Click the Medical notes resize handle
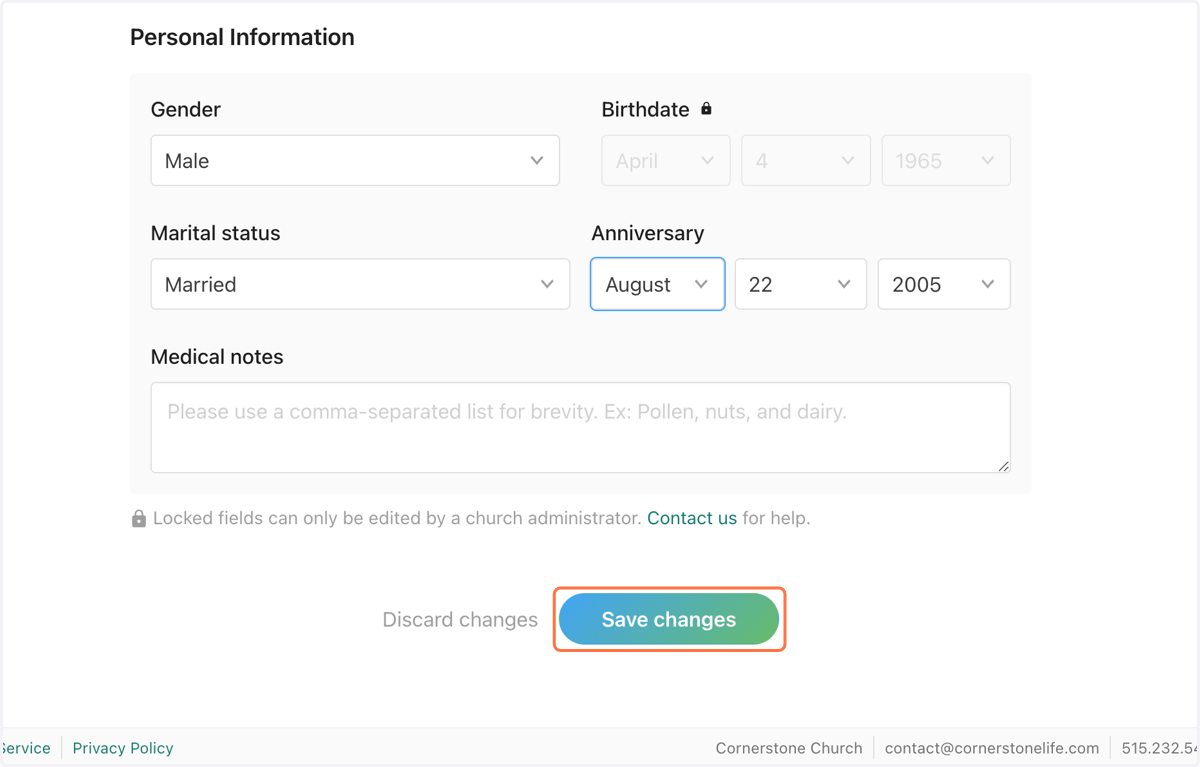The image size is (1200, 767). [x=1003, y=465]
